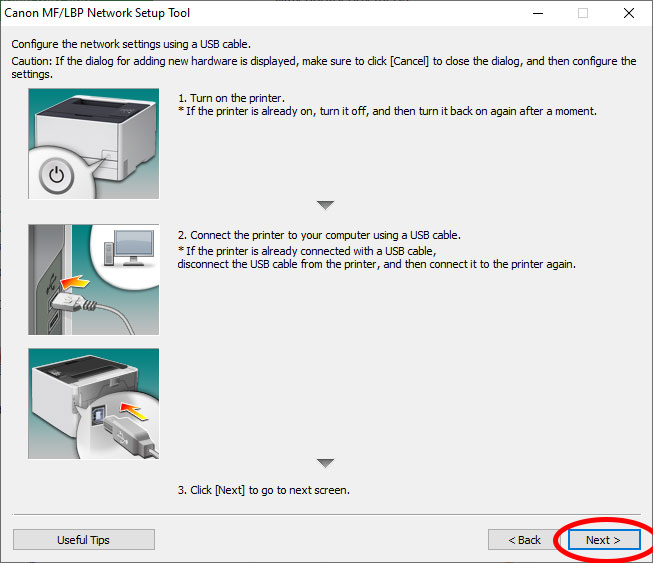Image resolution: width=653 pixels, height=563 pixels.
Task: Click "1. Turn on the printer." text
Action: coord(232,98)
